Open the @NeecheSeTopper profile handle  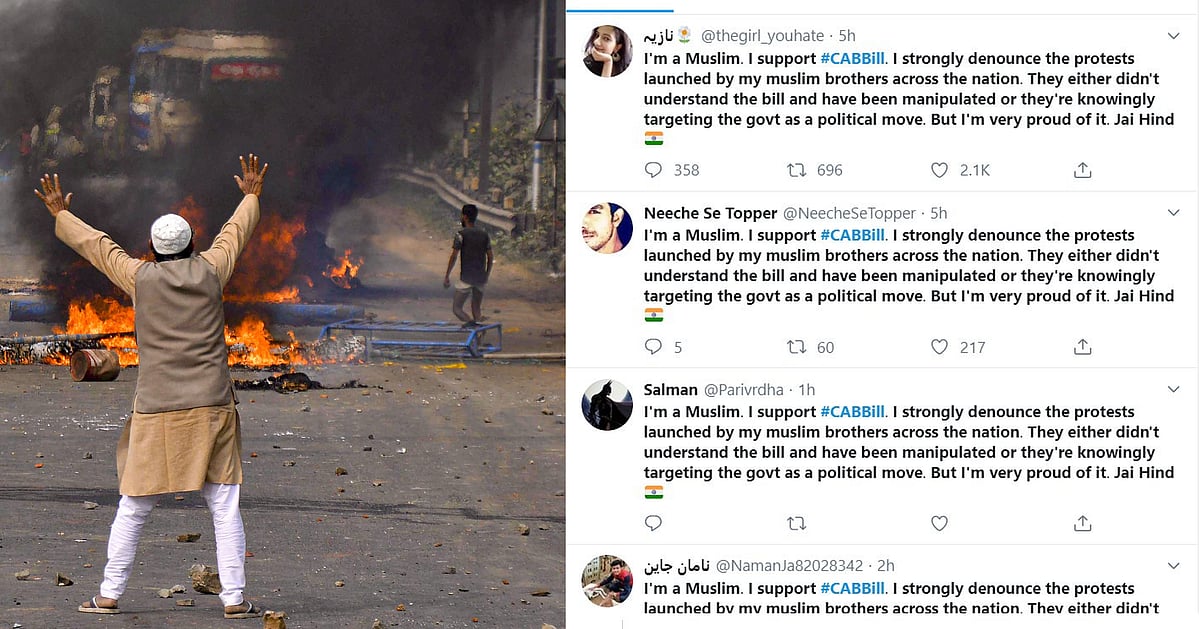click(849, 213)
